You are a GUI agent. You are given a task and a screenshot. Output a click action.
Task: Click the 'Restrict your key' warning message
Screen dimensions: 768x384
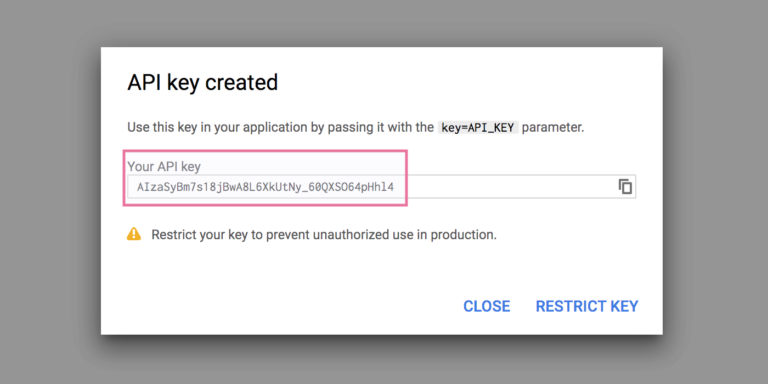pyautogui.click(x=324, y=235)
